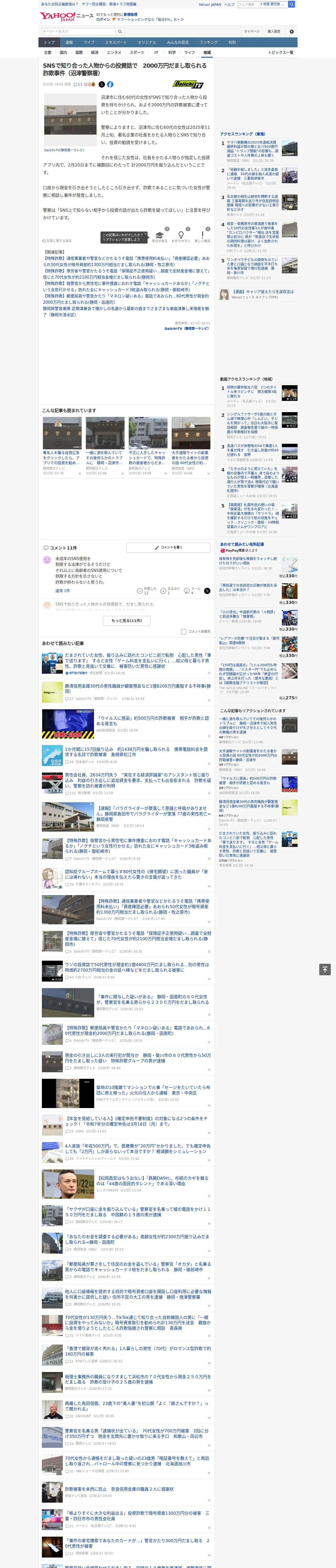Click the ログイン link
Viewport: 336px width, 1568px height.
pyautogui.click(x=103, y=20)
